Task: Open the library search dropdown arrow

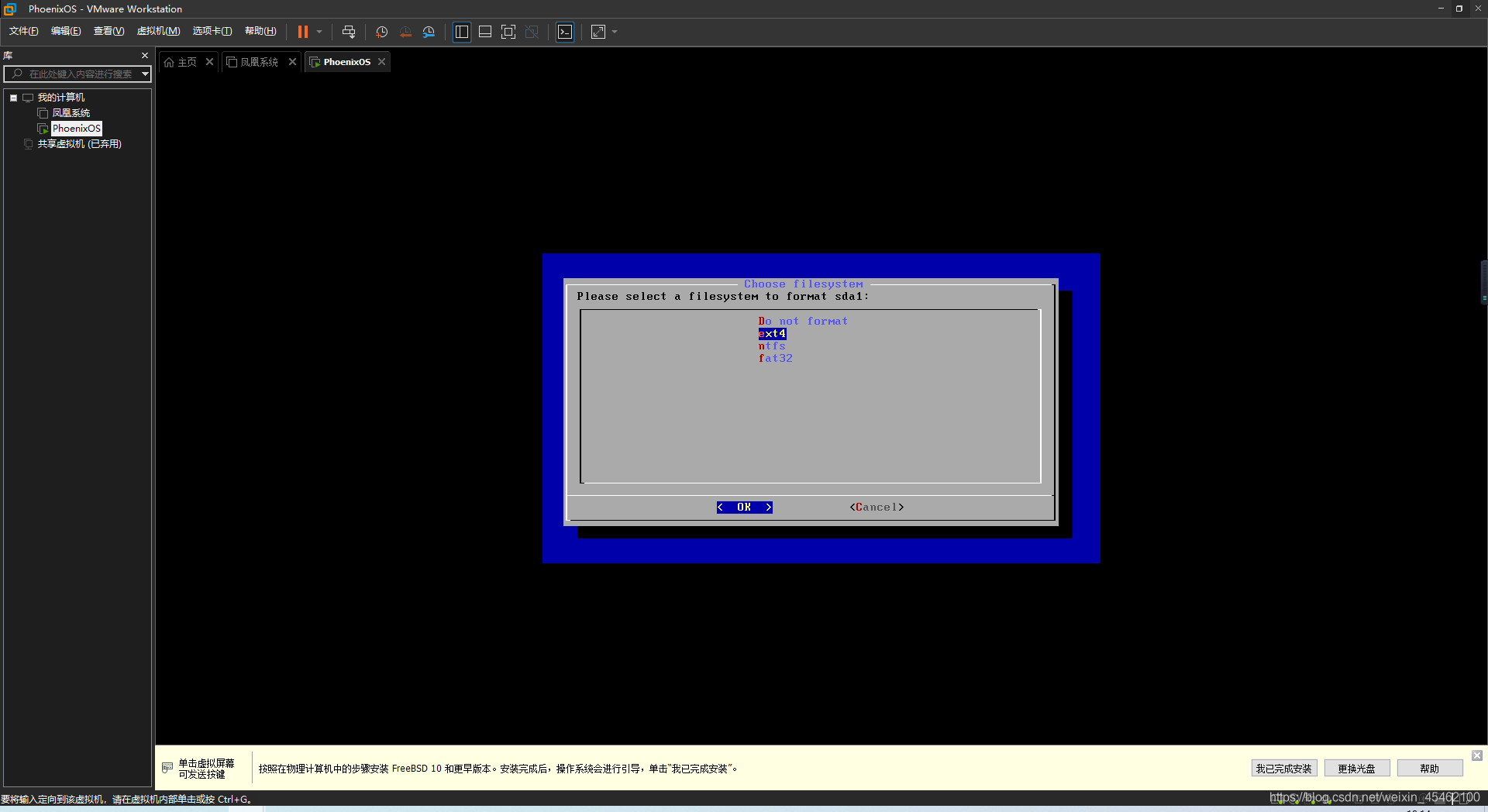Action: 145,74
